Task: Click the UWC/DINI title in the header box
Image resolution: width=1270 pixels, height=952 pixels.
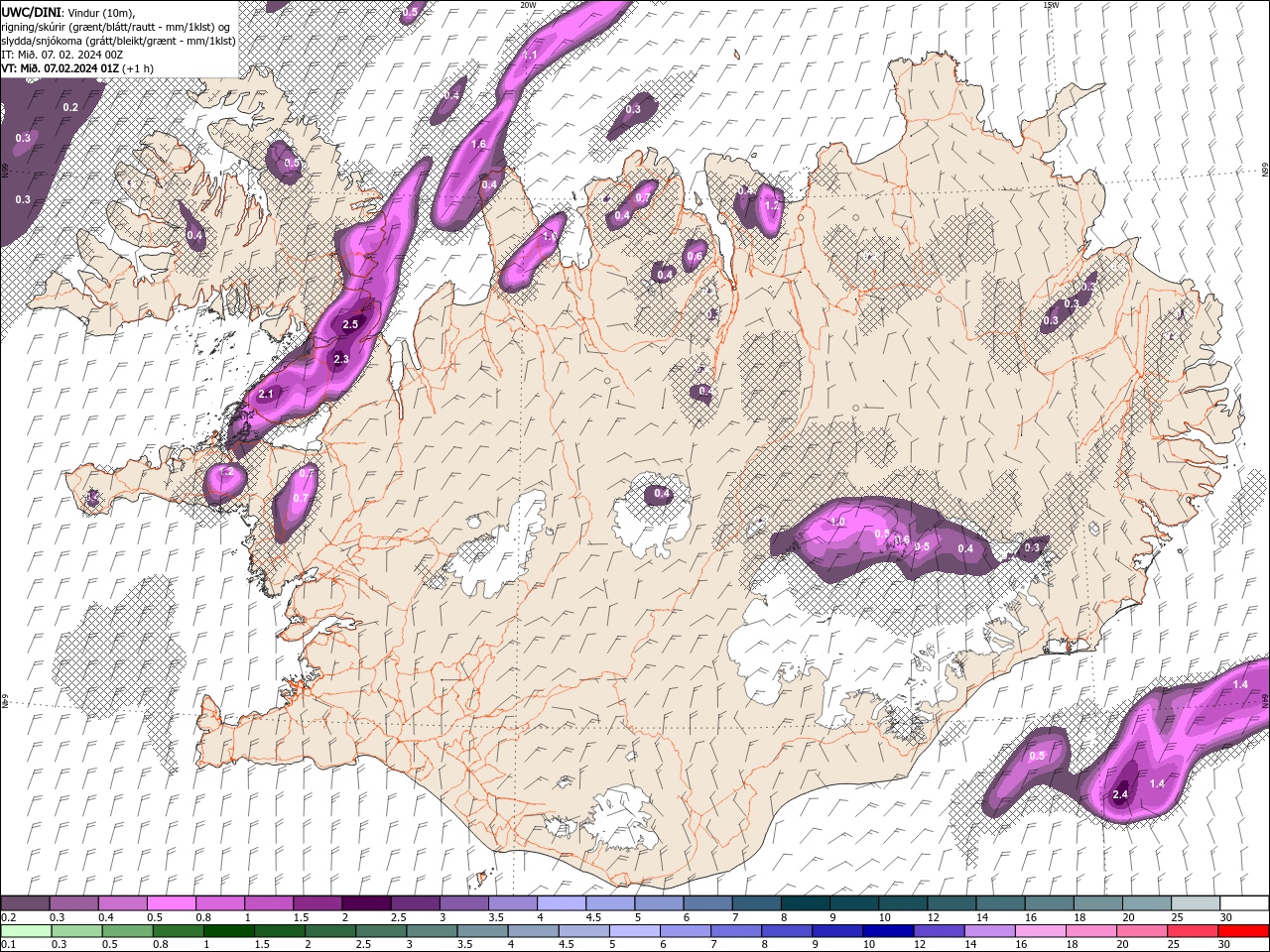Action: [31, 11]
